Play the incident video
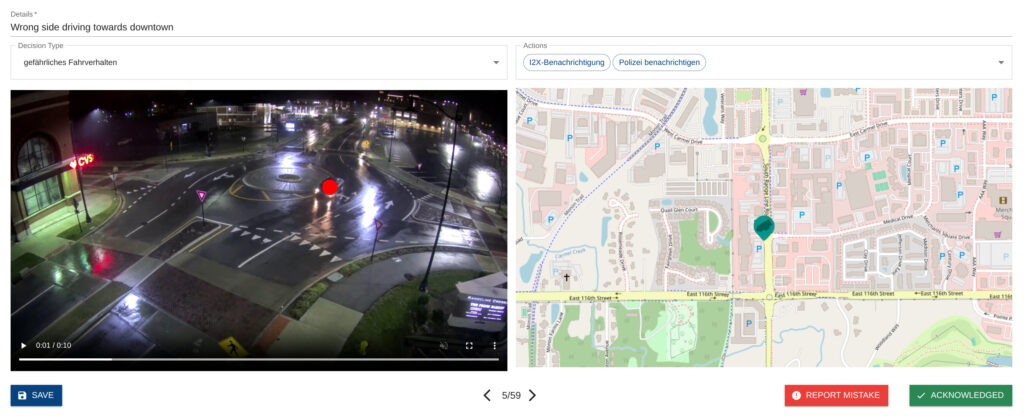 [x=24, y=345]
